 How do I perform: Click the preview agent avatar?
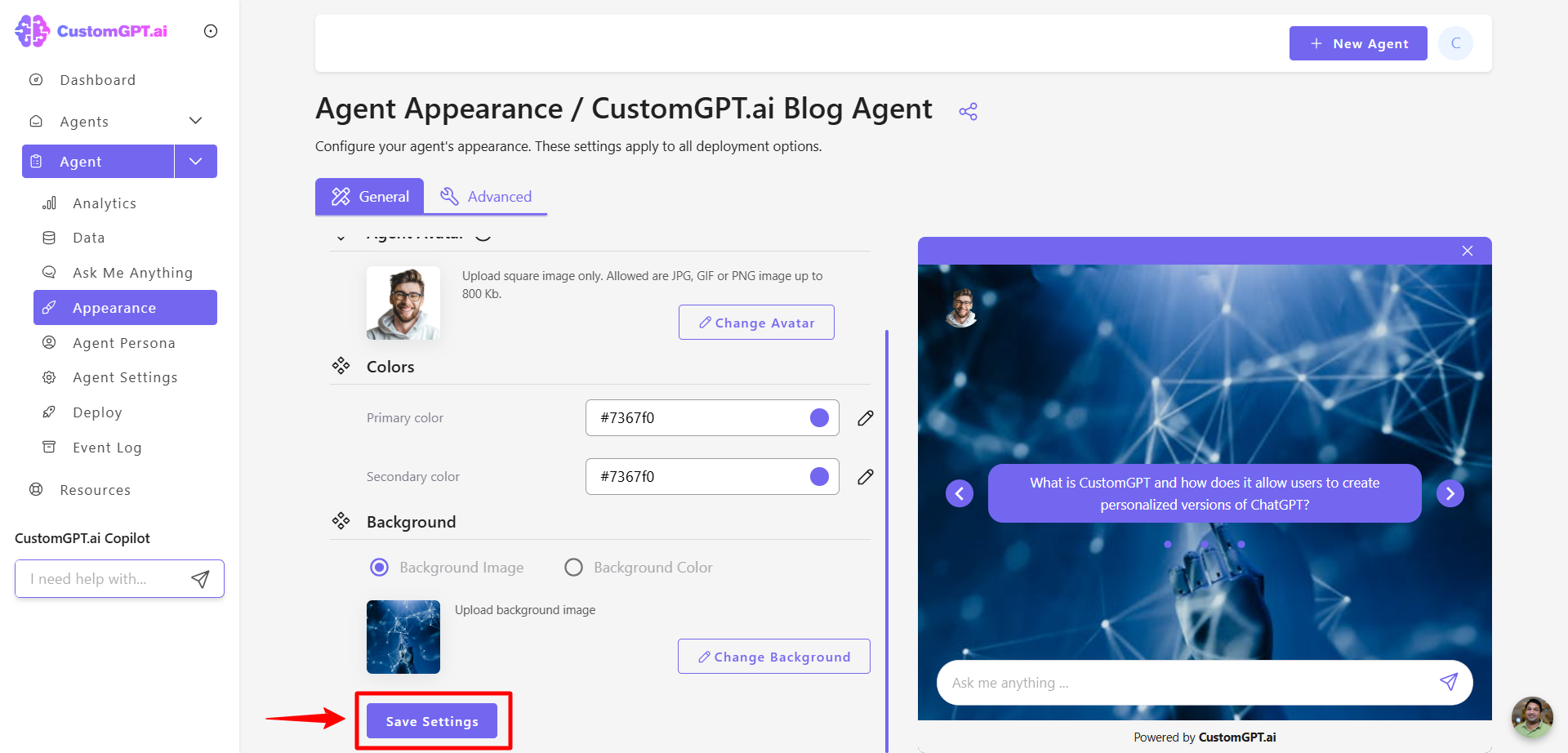click(962, 308)
